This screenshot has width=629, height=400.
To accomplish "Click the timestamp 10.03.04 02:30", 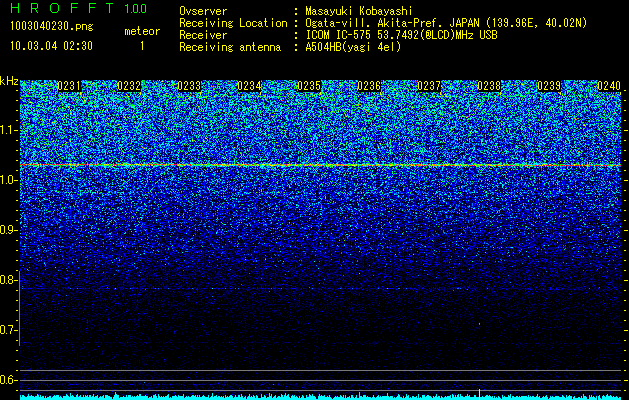I will point(51,46).
